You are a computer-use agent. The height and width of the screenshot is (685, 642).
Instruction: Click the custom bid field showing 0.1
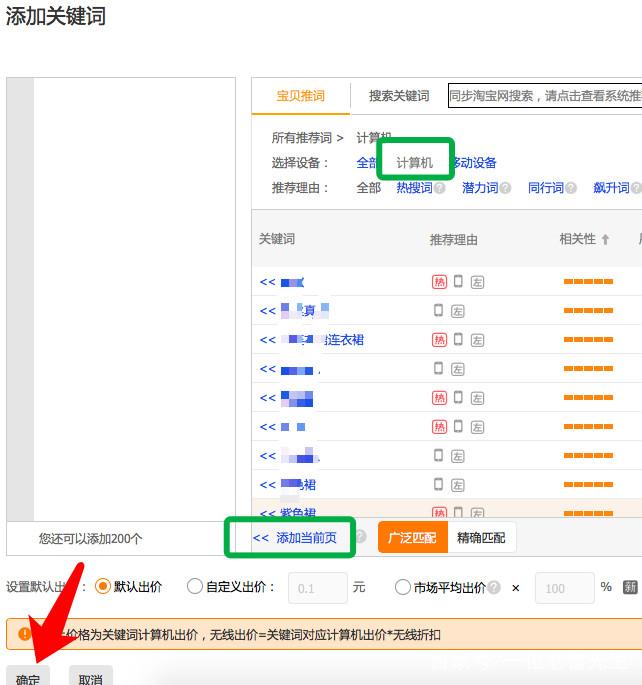coord(318,588)
